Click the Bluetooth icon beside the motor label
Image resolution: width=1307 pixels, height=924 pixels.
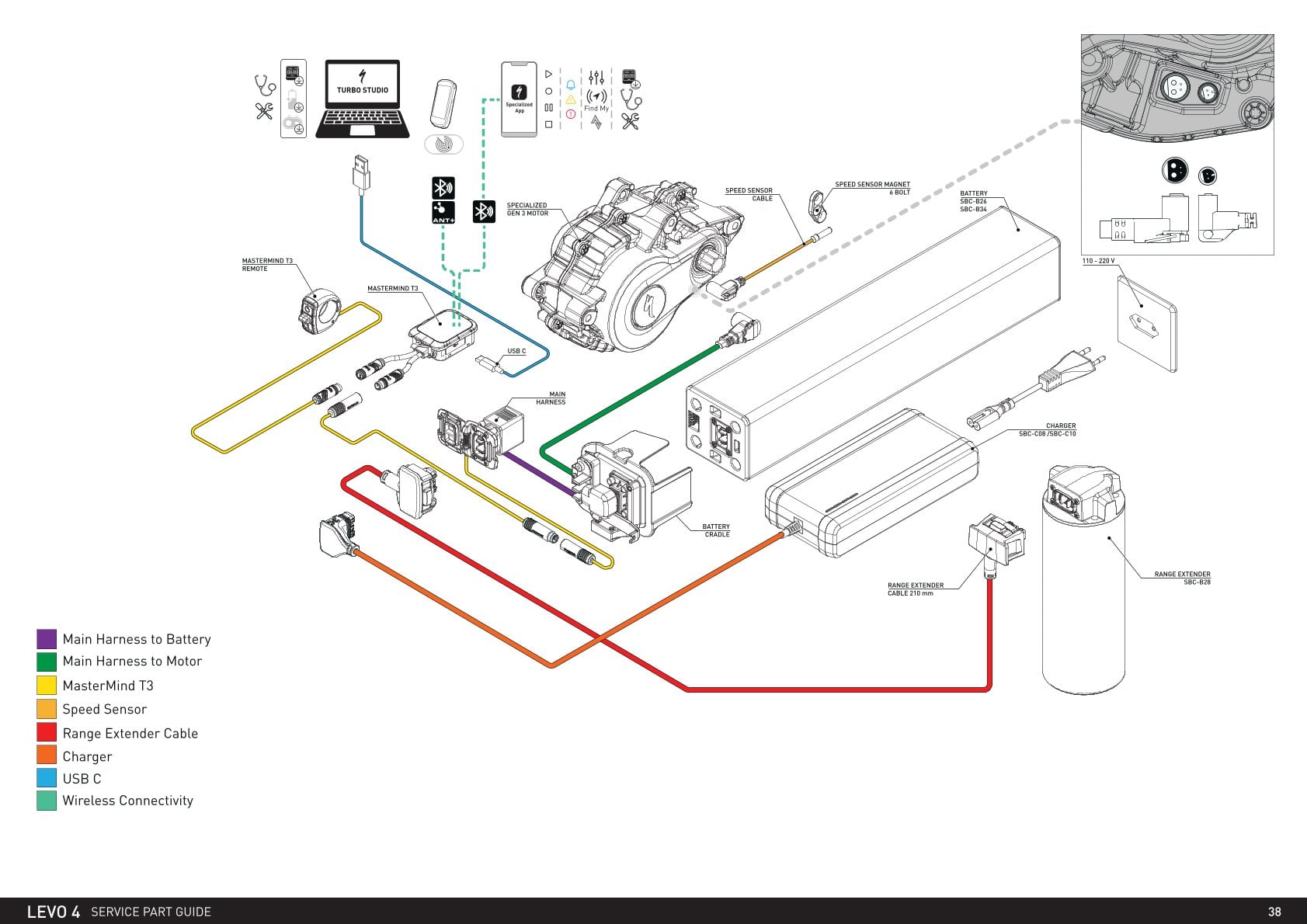(484, 211)
